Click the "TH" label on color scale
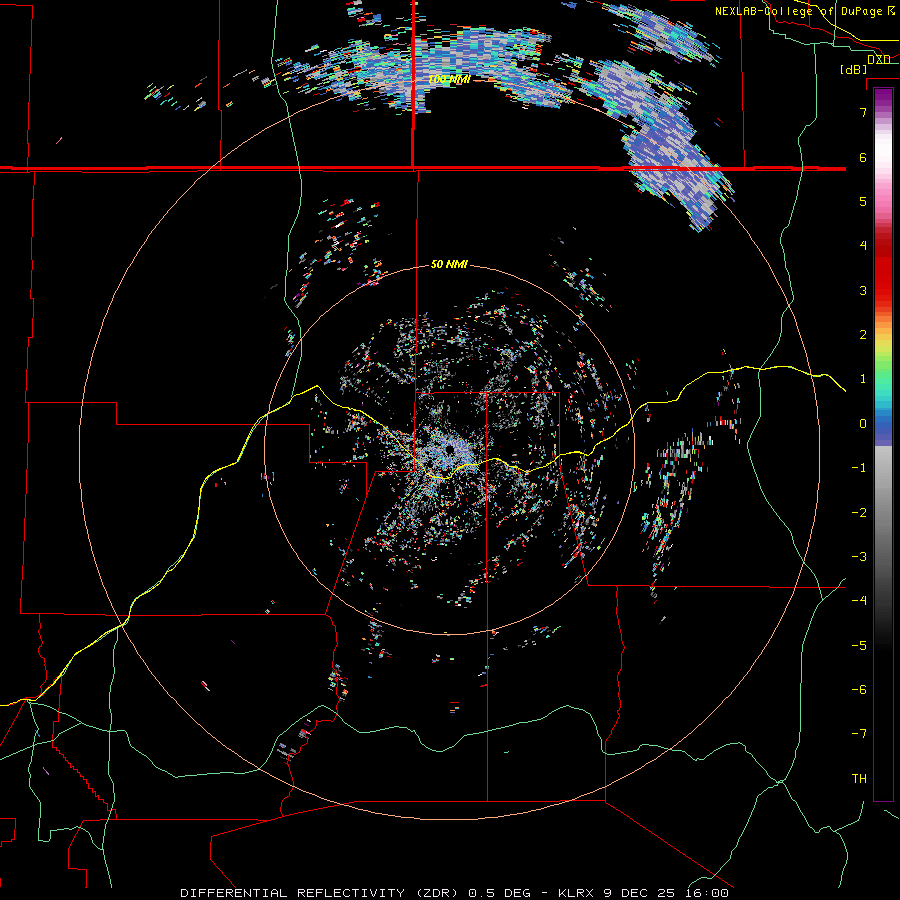Viewport: 900px width, 900px height. (x=859, y=779)
